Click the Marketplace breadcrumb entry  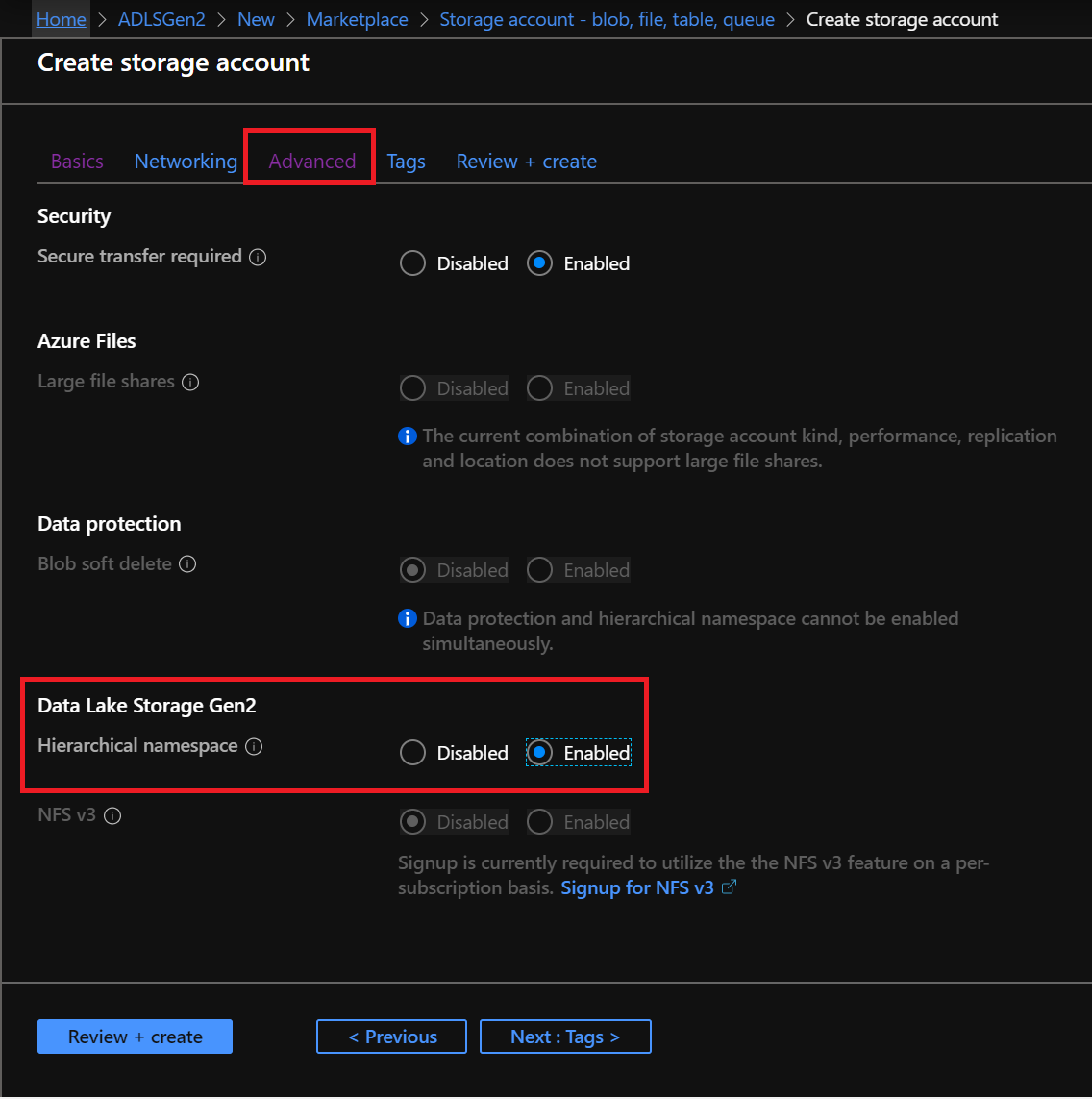click(357, 18)
